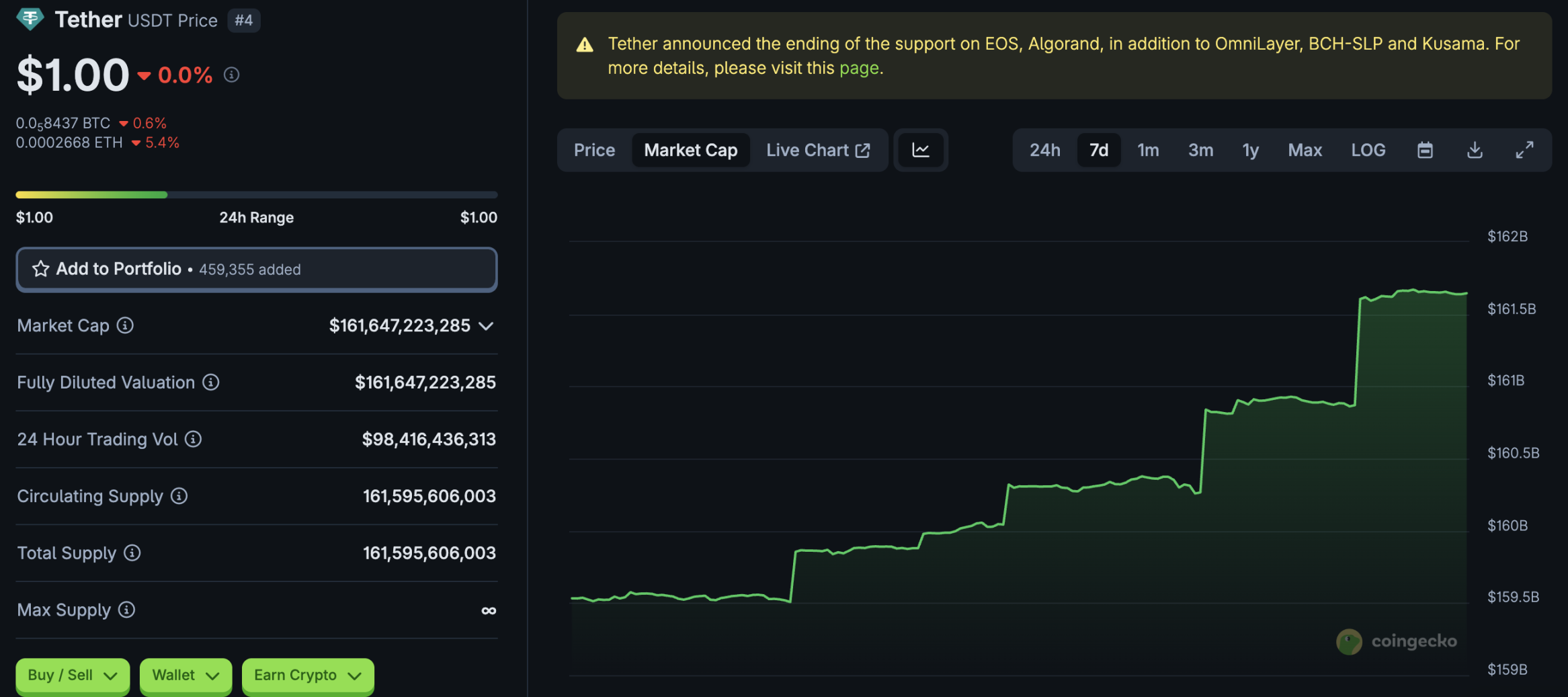
Task: Expand chart to fullscreen
Action: 1524,150
